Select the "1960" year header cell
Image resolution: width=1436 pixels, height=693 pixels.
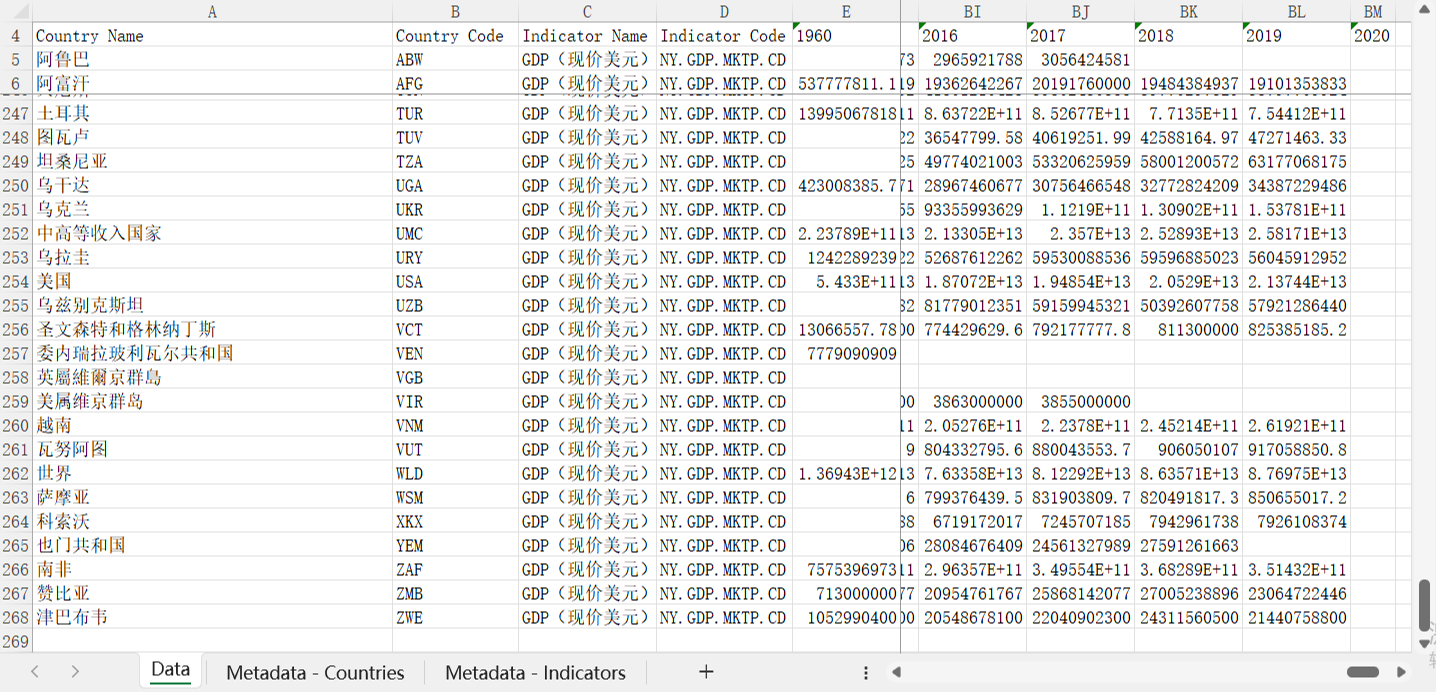[x=846, y=36]
